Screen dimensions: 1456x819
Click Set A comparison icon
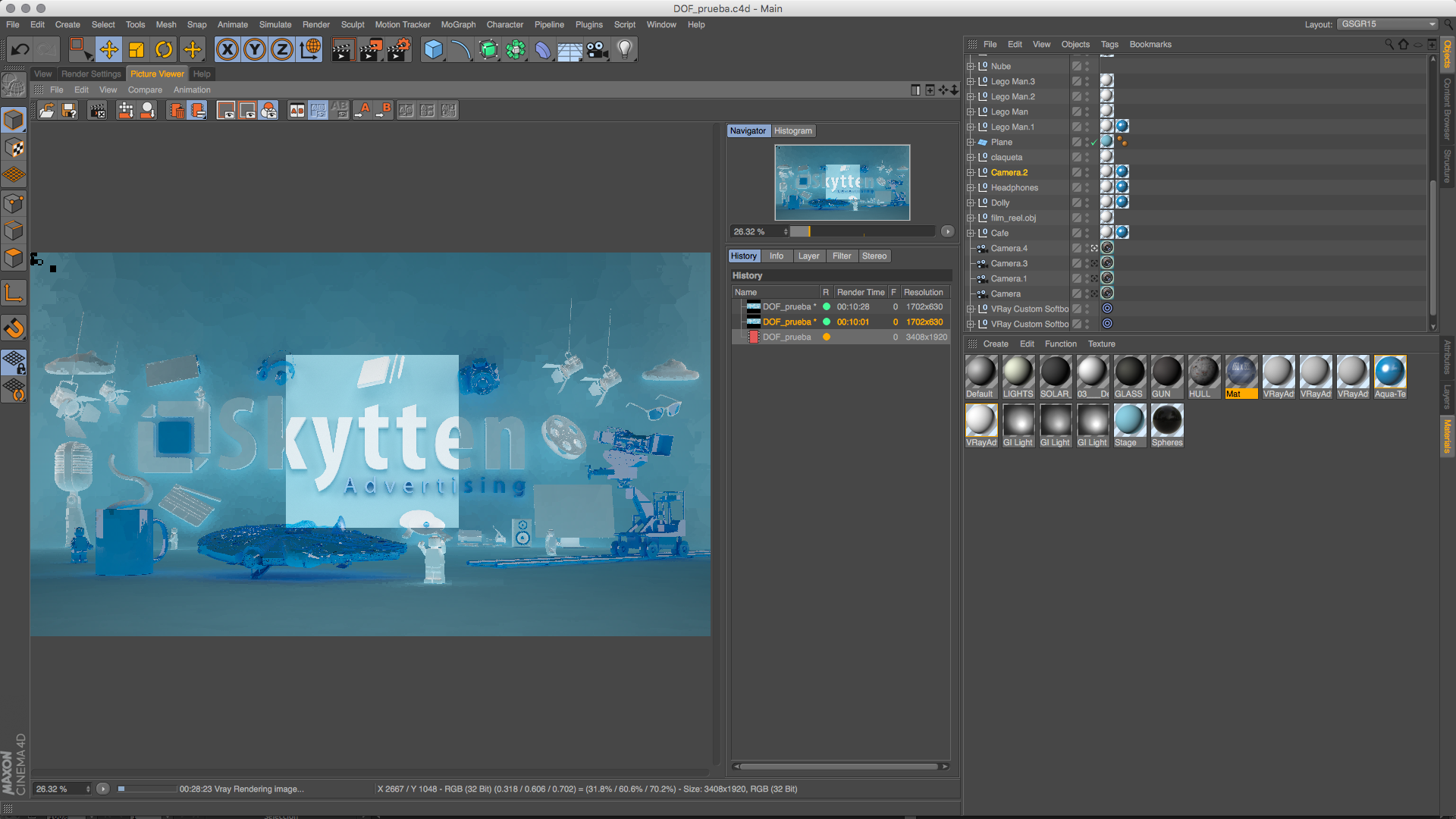[364, 111]
